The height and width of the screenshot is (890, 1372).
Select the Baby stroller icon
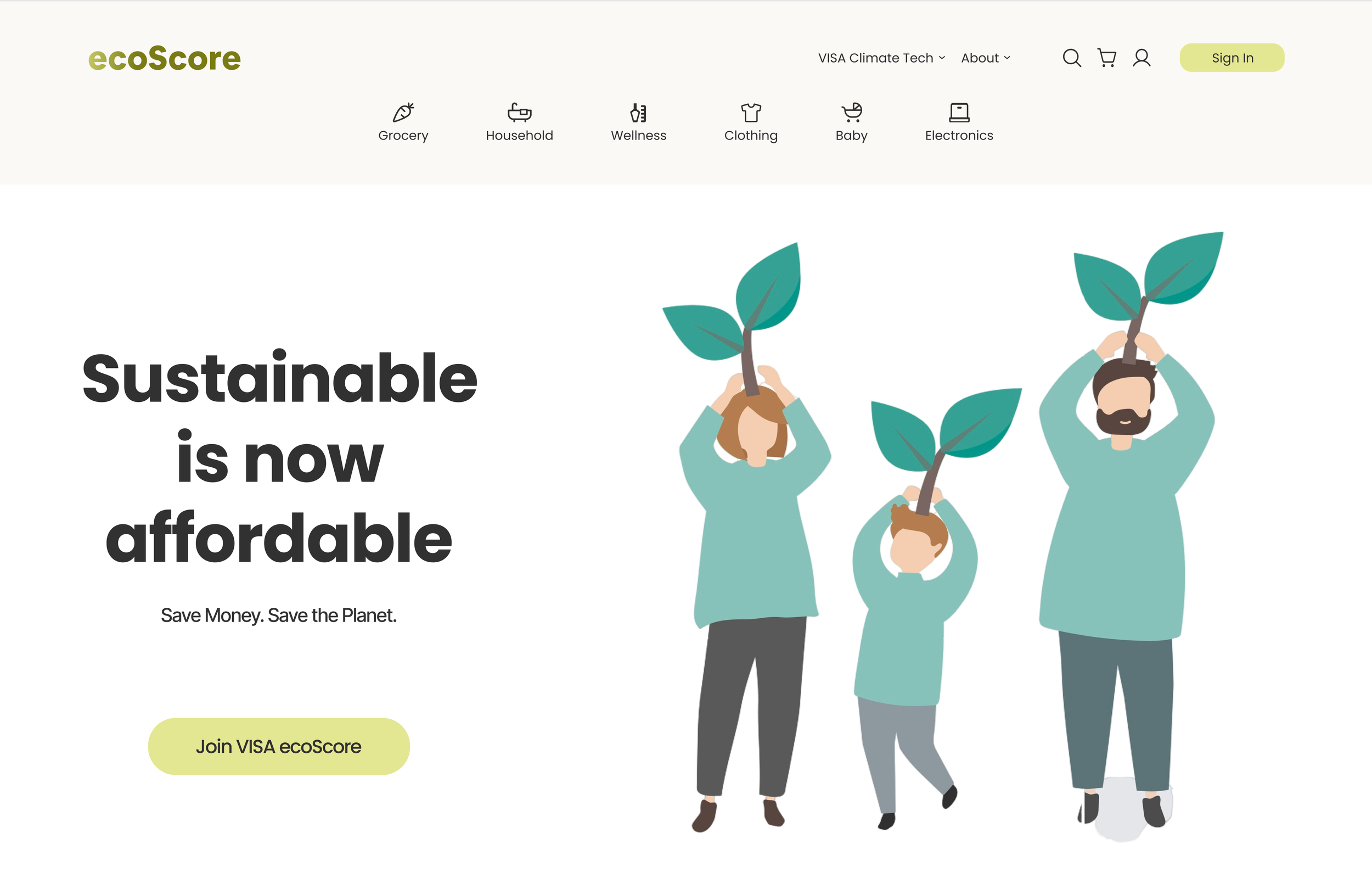tap(851, 113)
